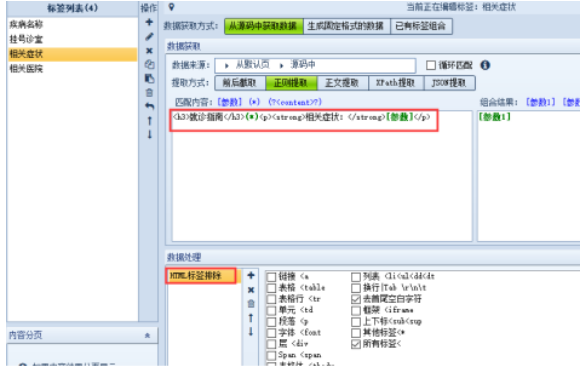The image size is (588, 385).
Task: Switch to the 已有标签组合 tab
Action: click(x=421, y=26)
